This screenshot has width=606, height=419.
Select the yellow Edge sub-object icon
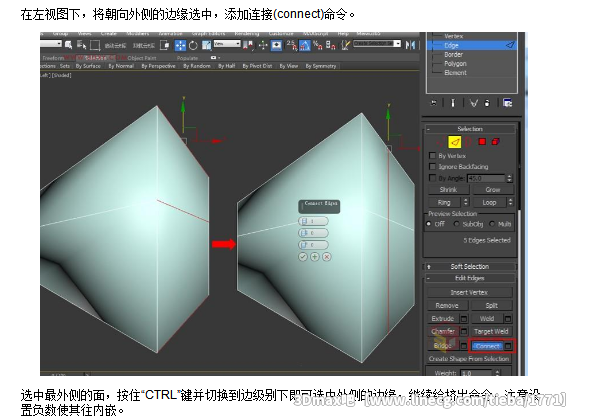click(455, 142)
